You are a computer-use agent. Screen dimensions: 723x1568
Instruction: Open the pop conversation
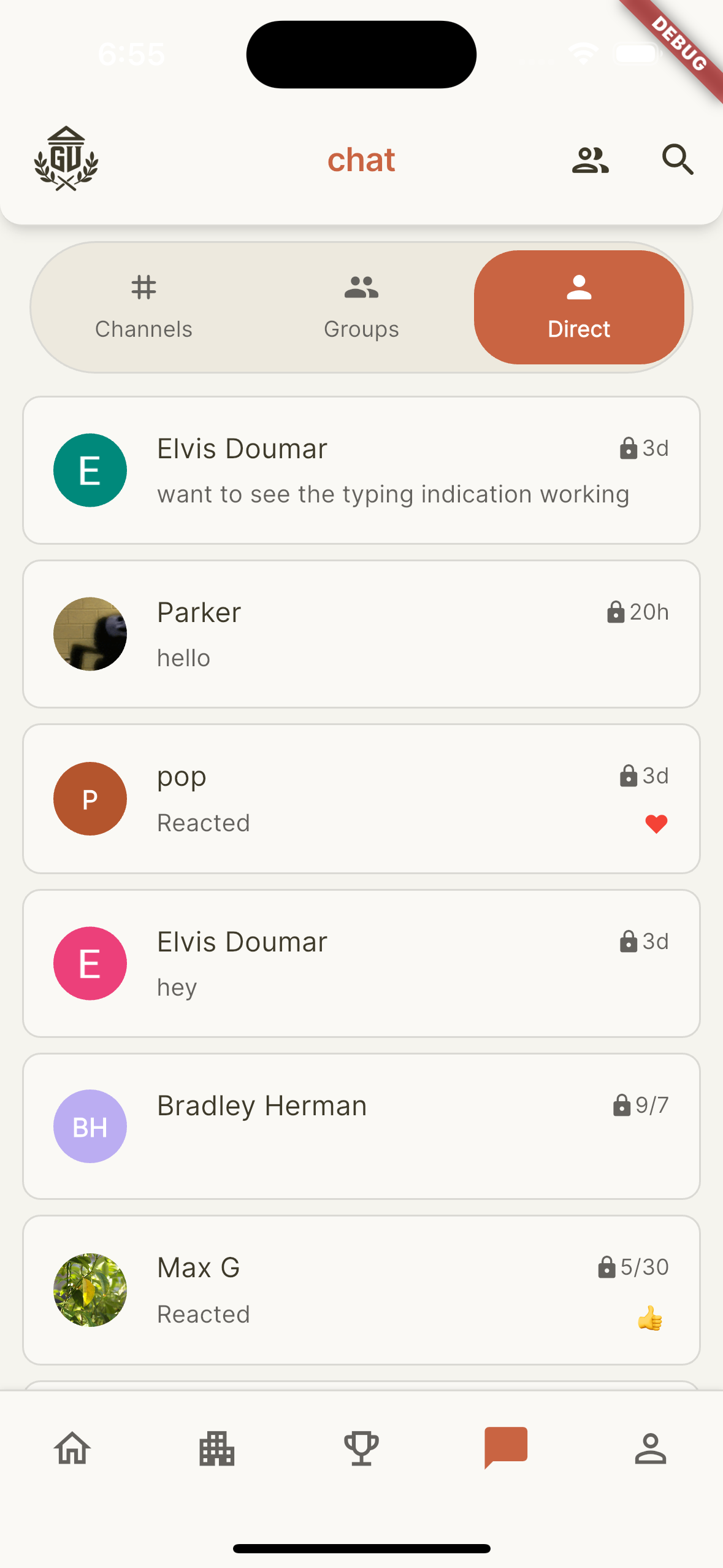(x=392, y=798)
